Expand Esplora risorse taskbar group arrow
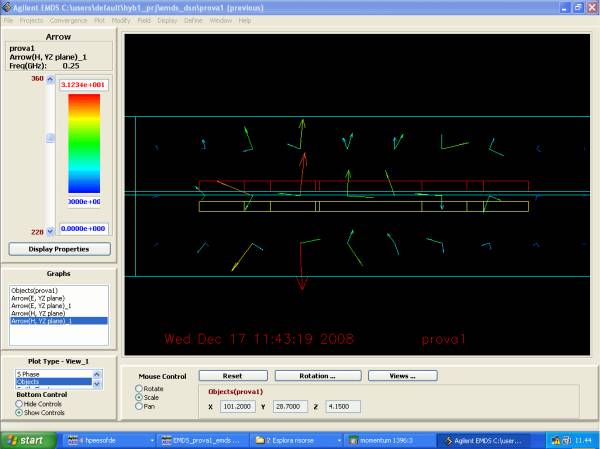 (x=339, y=441)
